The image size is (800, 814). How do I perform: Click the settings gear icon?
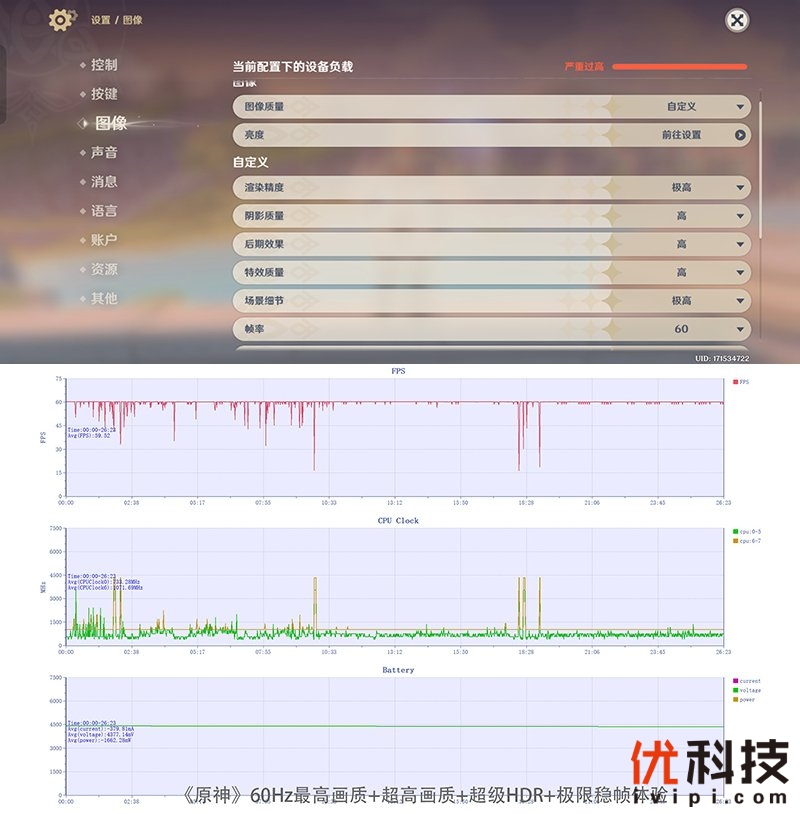pyautogui.click(x=62, y=19)
